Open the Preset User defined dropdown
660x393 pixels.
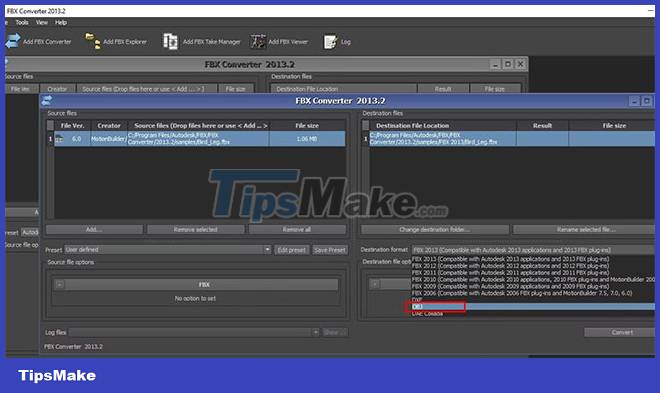click(168, 250)
